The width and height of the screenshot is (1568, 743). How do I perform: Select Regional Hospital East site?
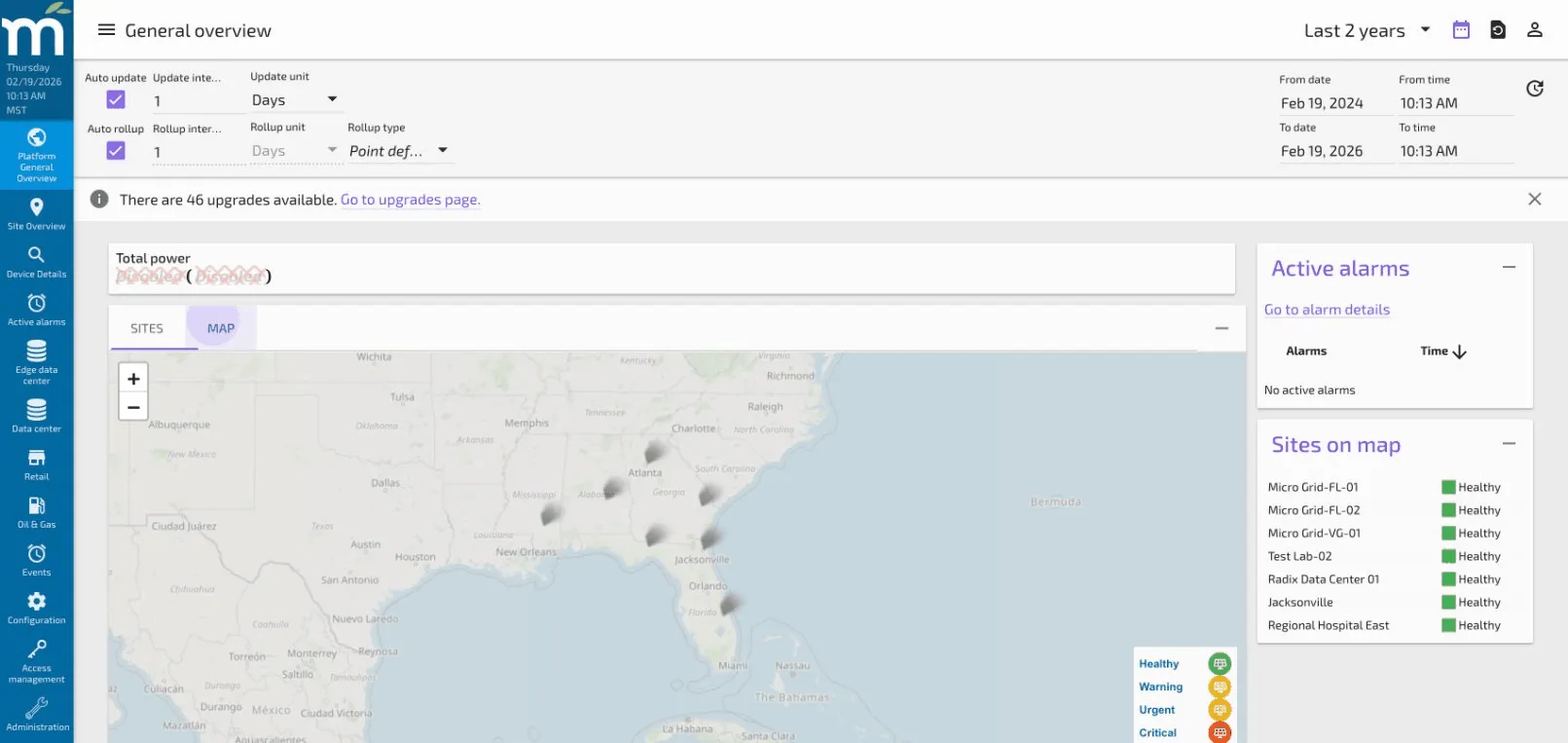tap(1329, 625)
